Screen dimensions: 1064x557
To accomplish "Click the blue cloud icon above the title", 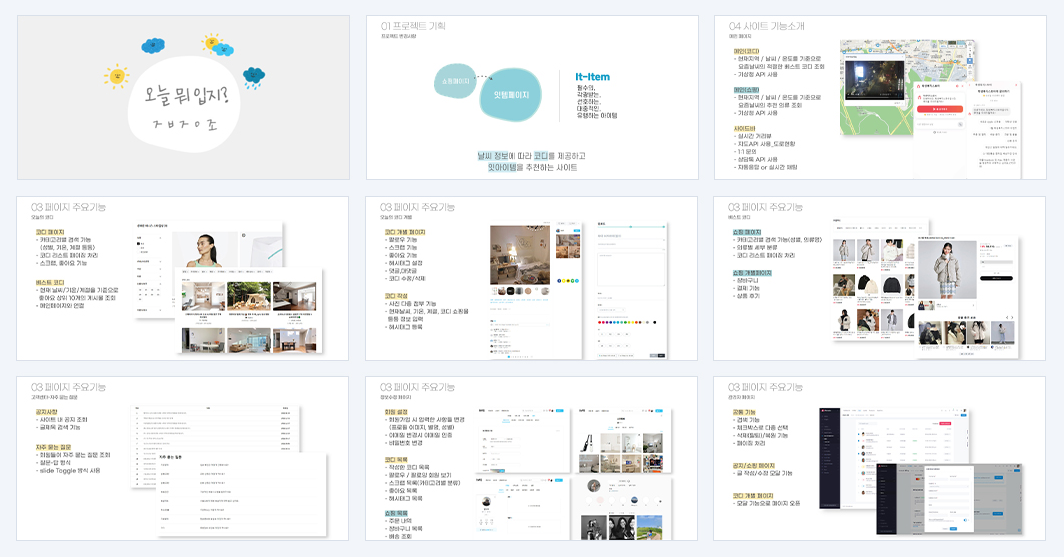I will click(153, 45).
